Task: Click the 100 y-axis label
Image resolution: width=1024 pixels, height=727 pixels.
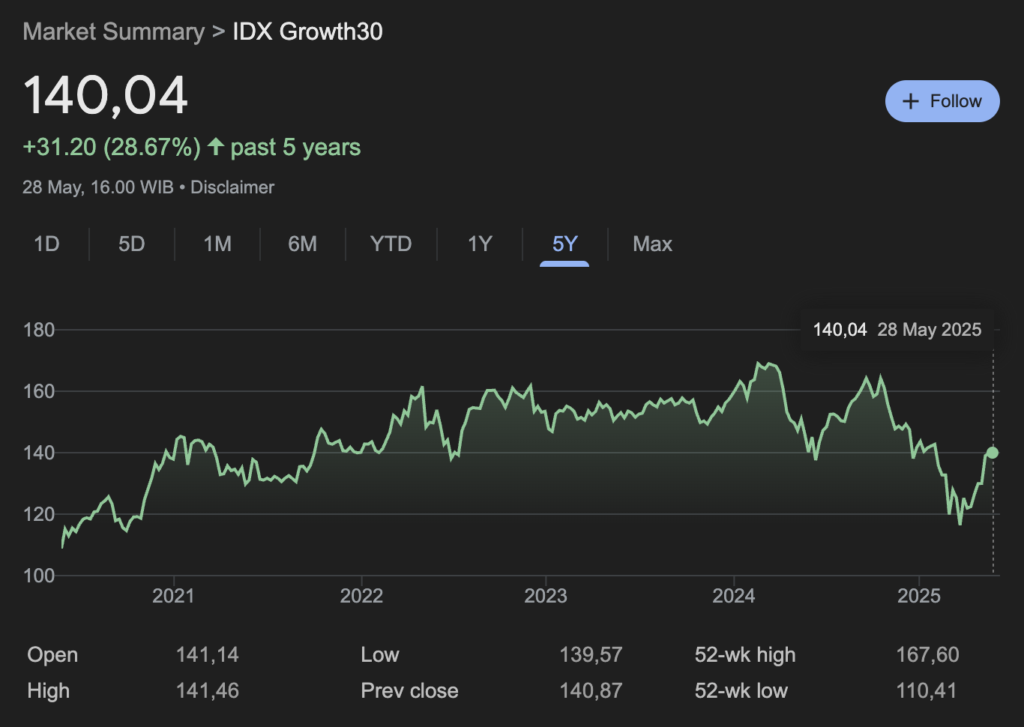Action: (x=39, y=575)
